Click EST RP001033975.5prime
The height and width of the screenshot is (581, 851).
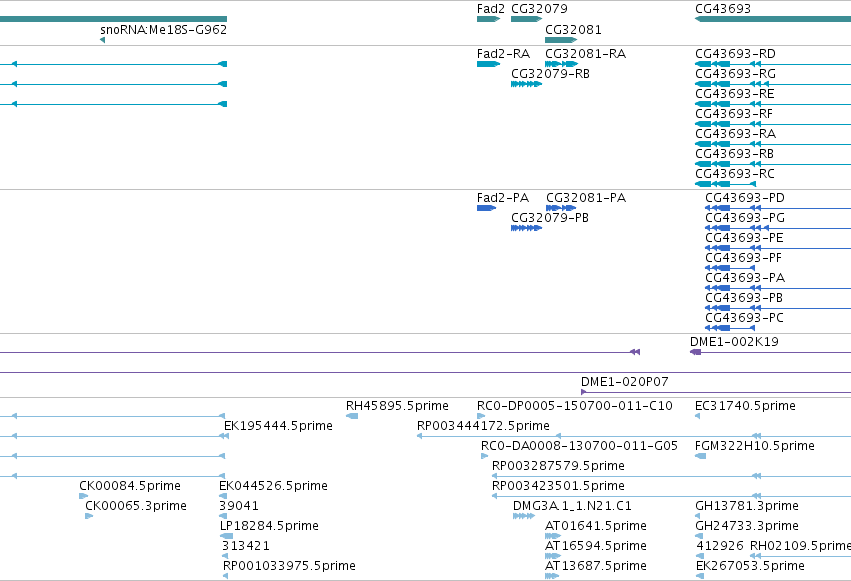click(225, 576)
